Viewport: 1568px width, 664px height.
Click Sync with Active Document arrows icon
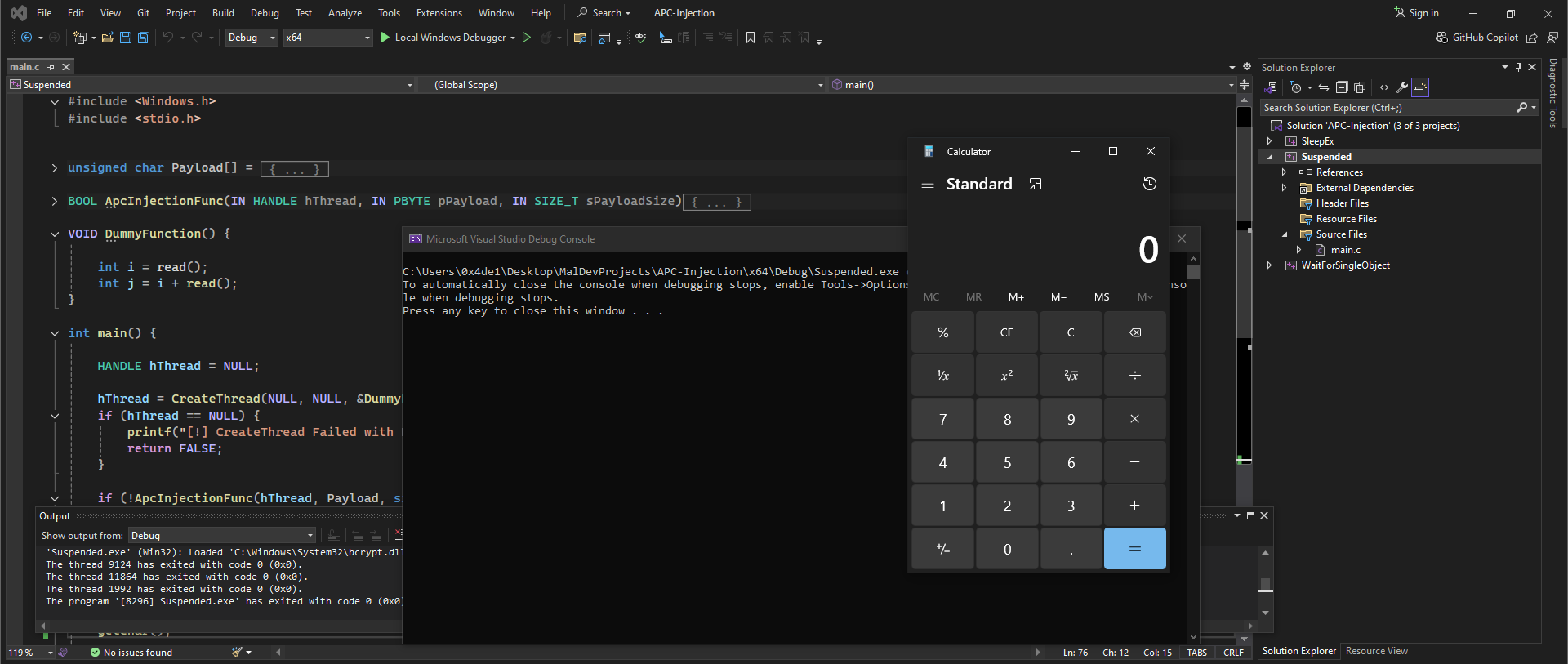coord(1324,87)
